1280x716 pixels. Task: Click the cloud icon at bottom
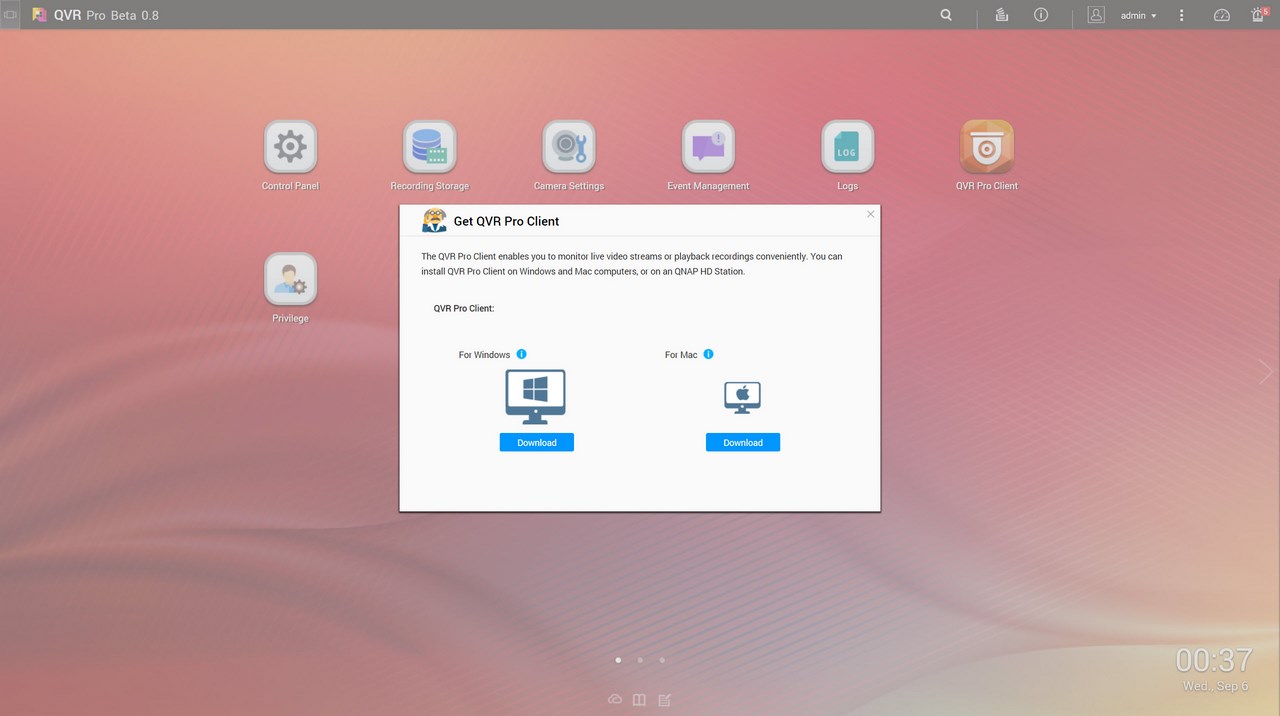[615, 700]
